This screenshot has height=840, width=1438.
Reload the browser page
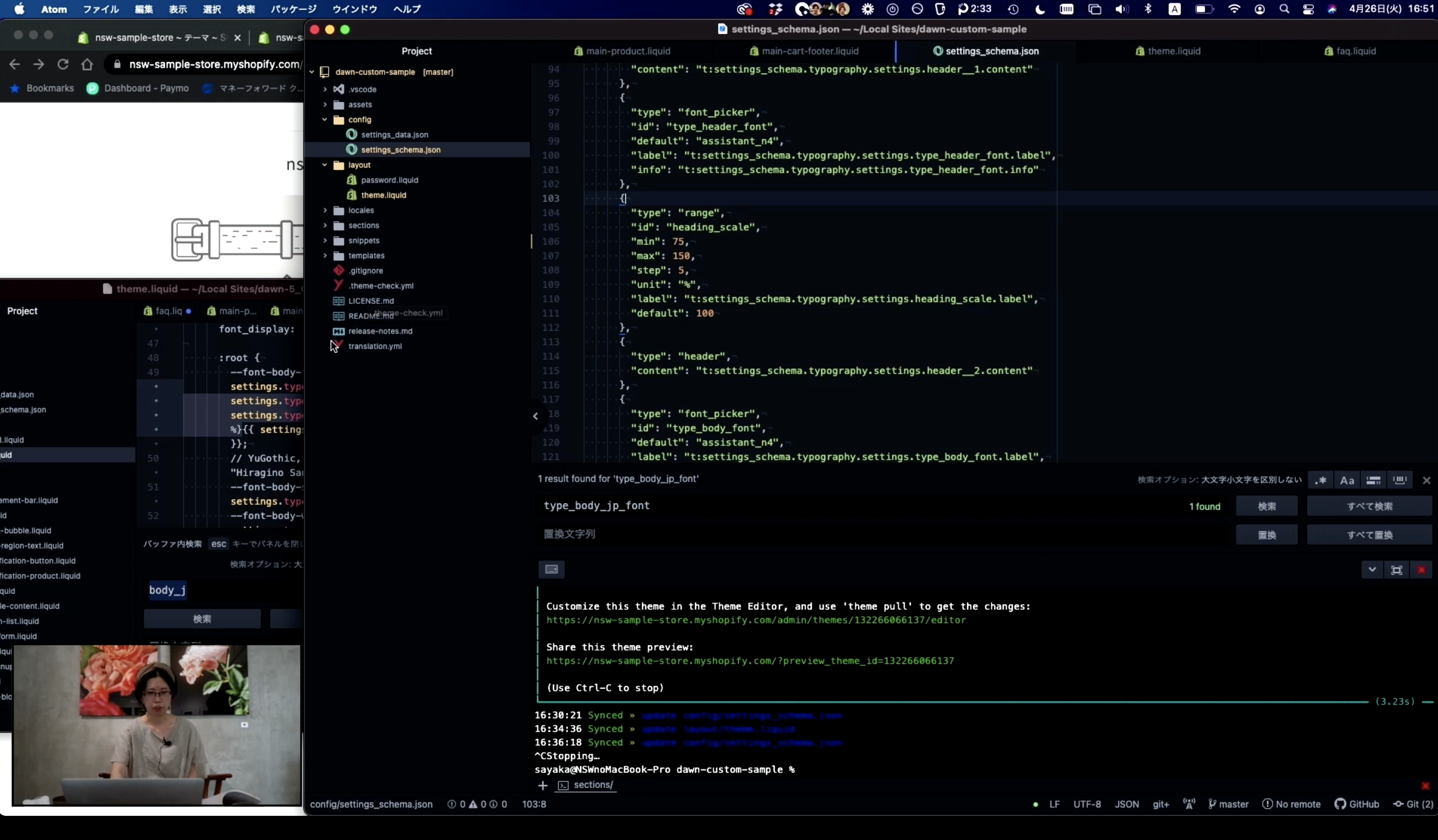point(63,64)
